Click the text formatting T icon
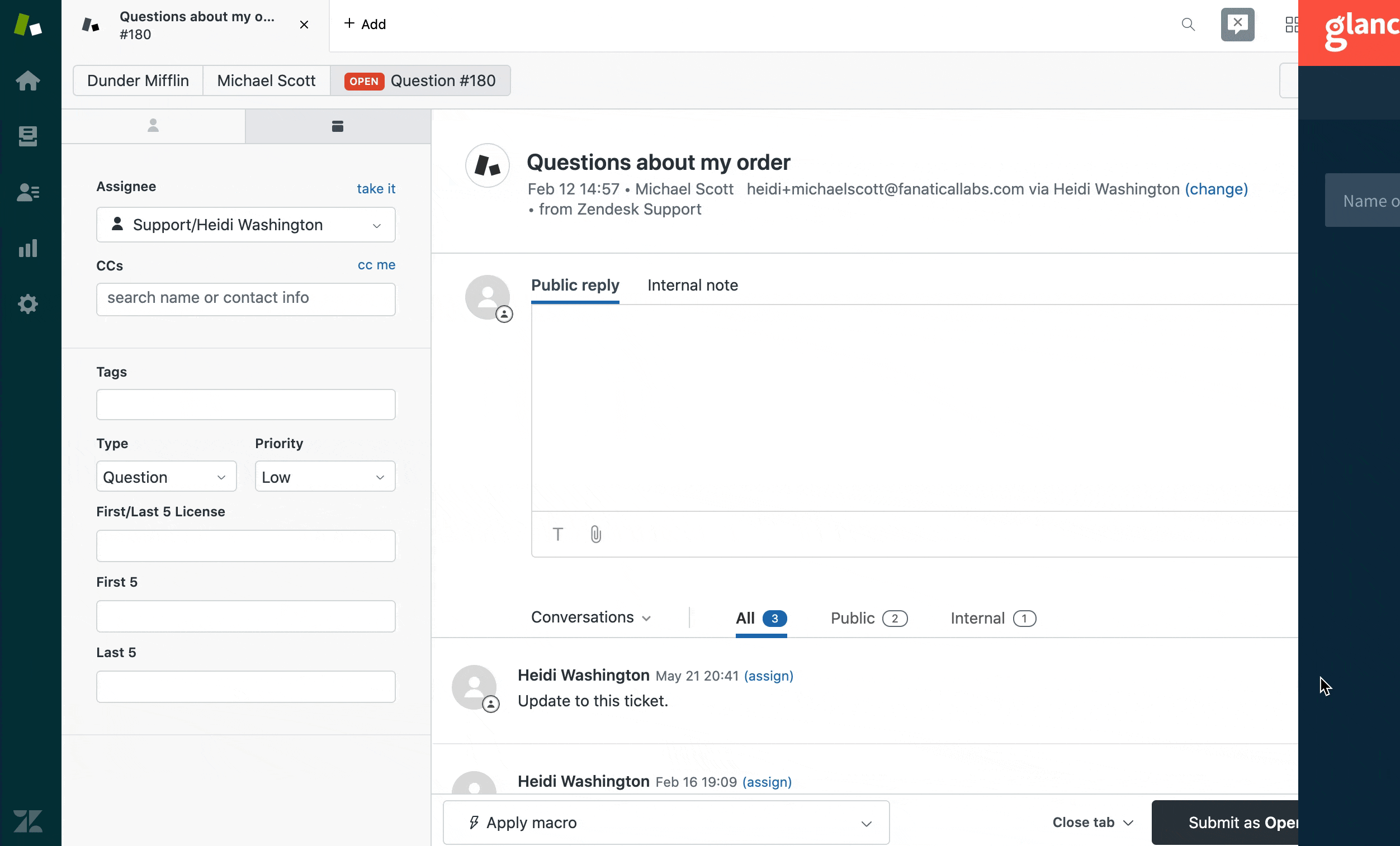This screenshot has height=846, width=1400. [x=557, y=534]
